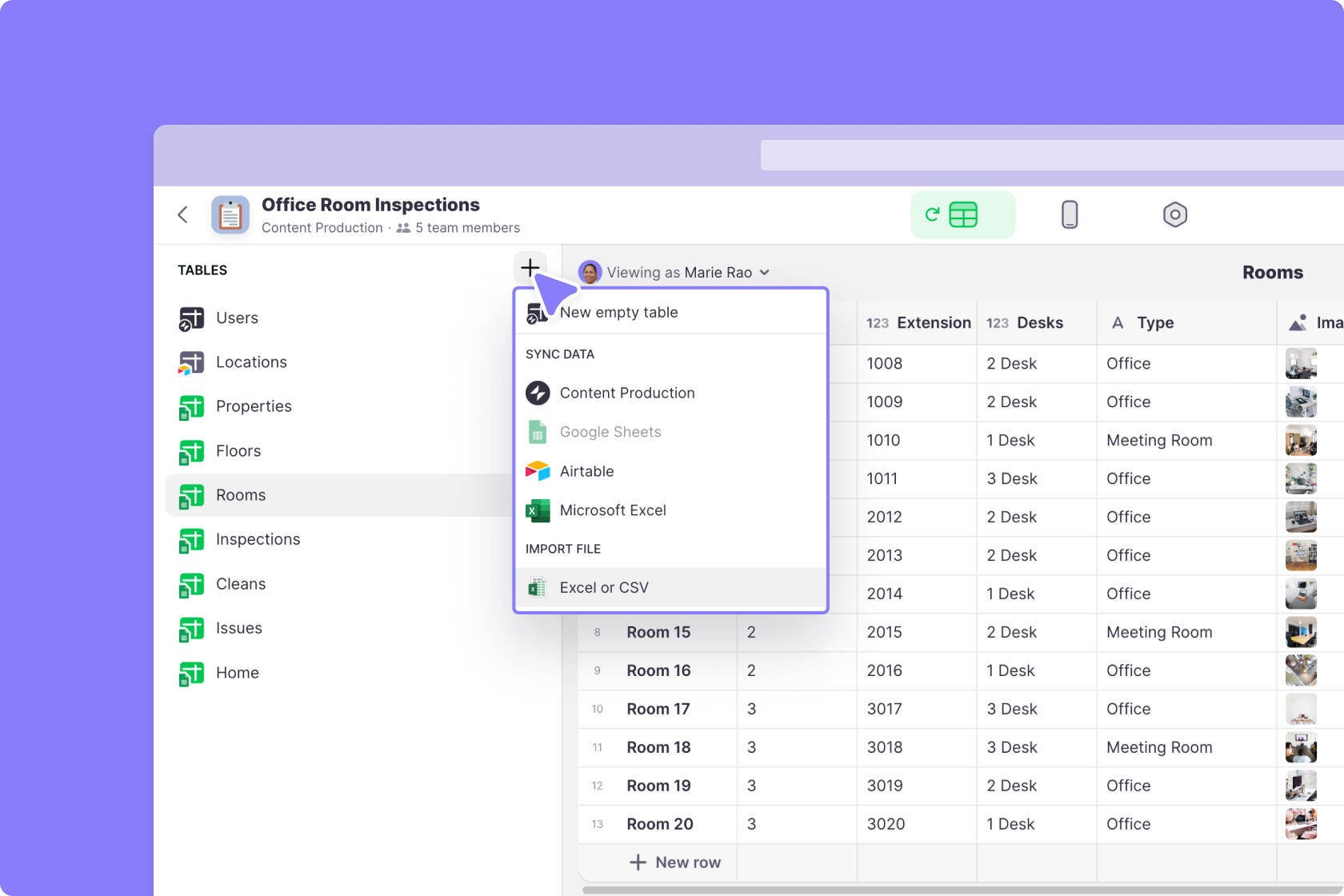Select the green table view icon
Viewport: 1344px width, 896px height.
click(962, 214)
